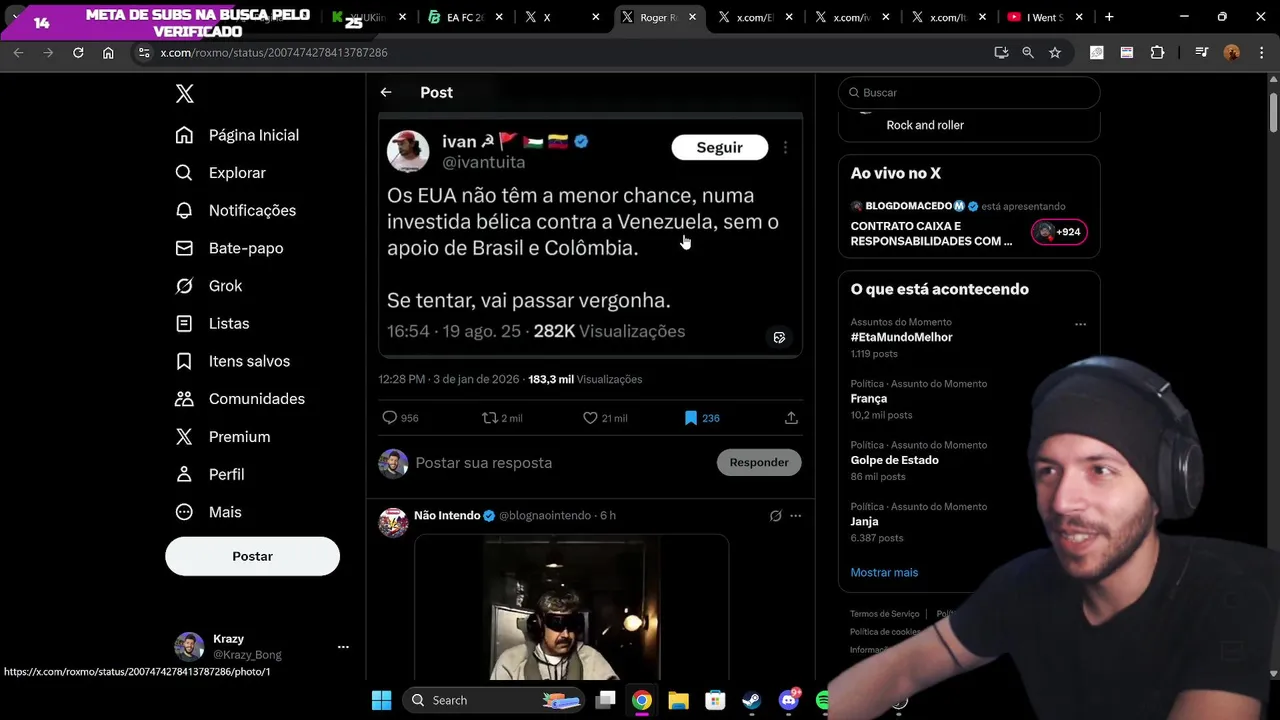Open File Explorer from the taskbar

(678, 700)
